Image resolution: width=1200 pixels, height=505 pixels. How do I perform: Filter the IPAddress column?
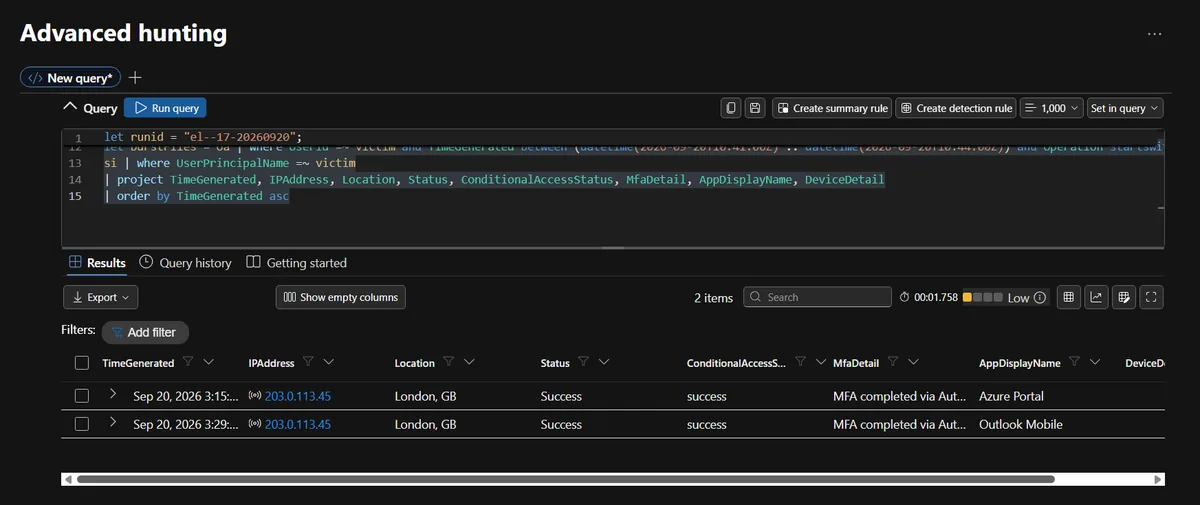(x=308, y=362)
